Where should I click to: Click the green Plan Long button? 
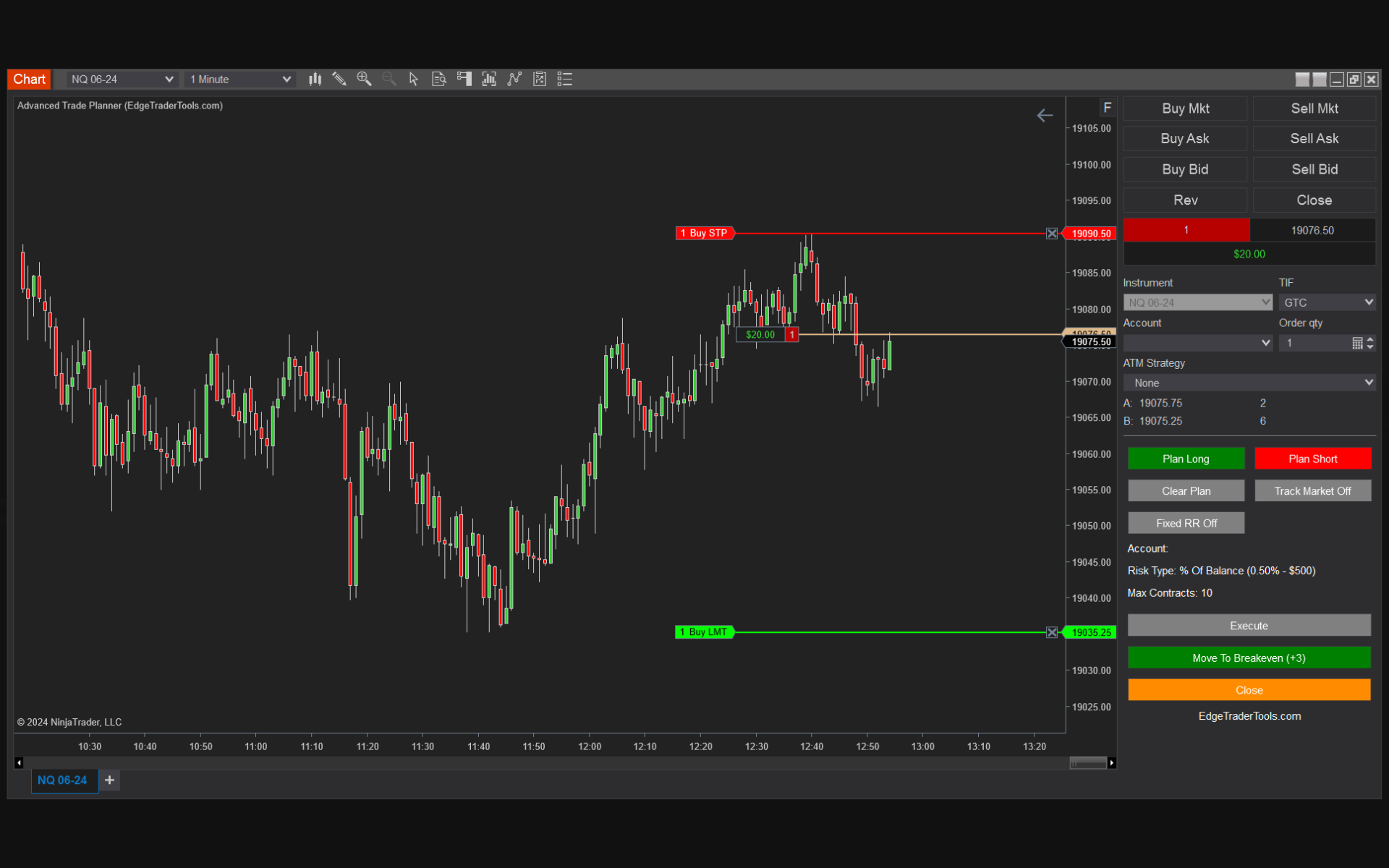[x=1186, y=459]
